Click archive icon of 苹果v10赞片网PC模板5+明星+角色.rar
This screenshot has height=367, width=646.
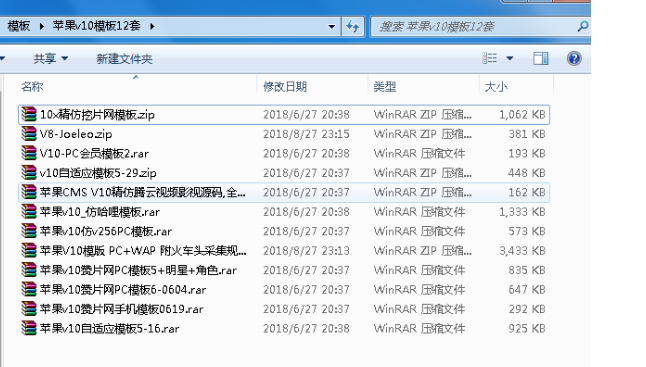[29, 270]
